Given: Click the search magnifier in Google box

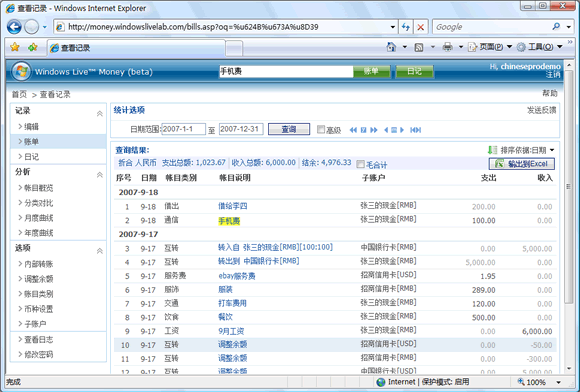Looking at the screenshot, I should click(556, 27).
